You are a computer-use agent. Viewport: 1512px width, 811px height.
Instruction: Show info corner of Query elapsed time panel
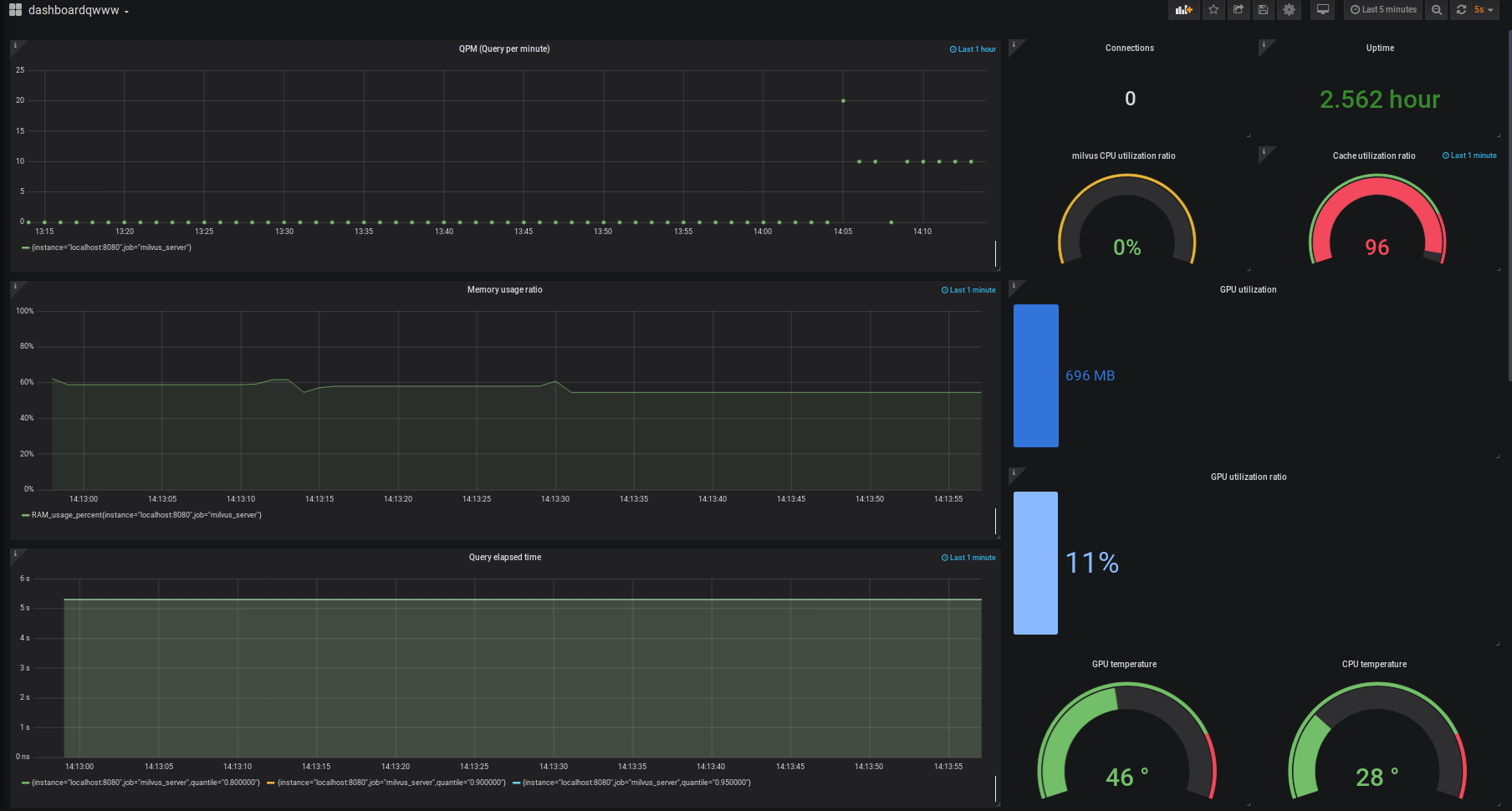coord(16,554)
